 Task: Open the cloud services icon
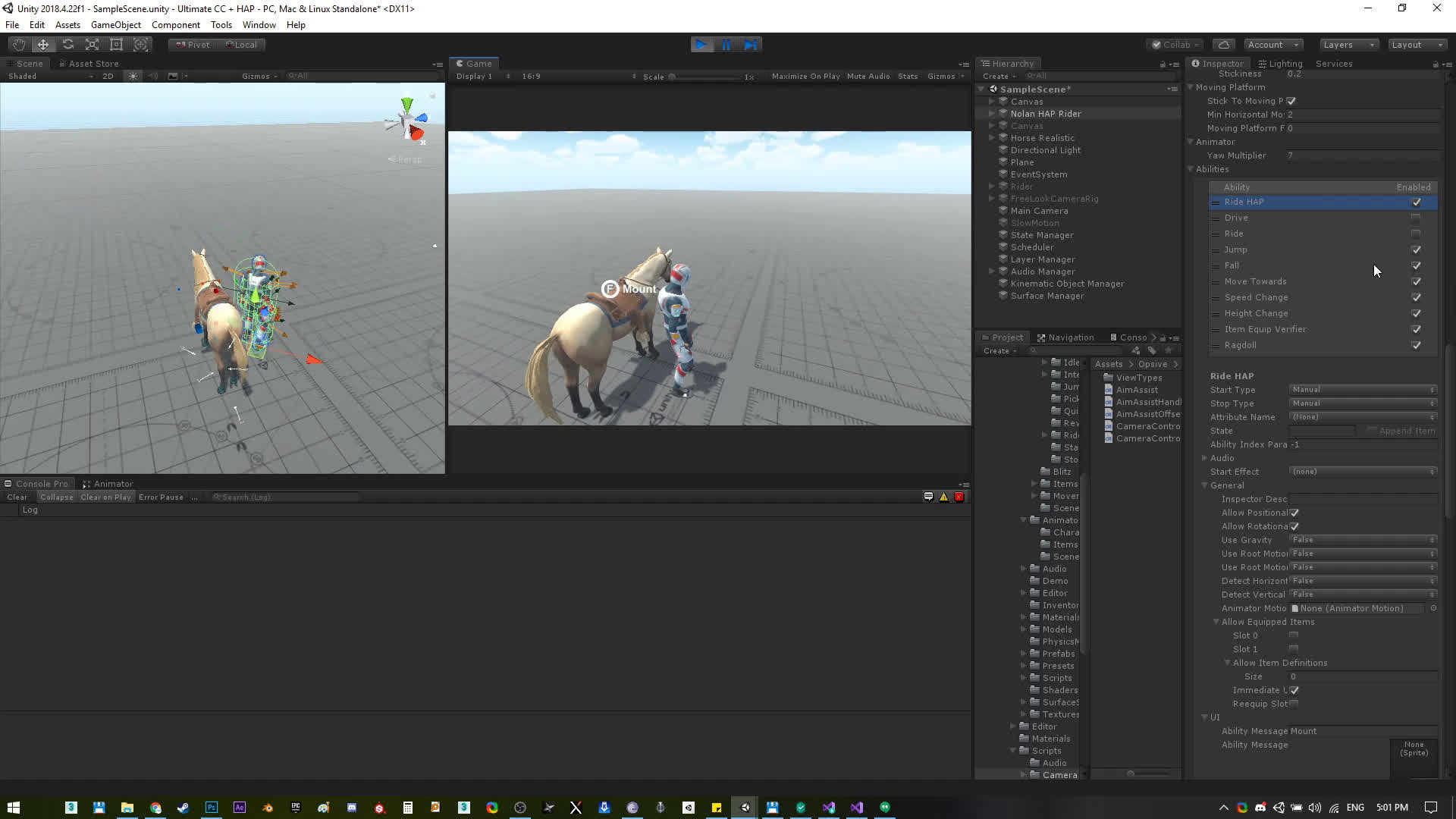[1223, 45]
